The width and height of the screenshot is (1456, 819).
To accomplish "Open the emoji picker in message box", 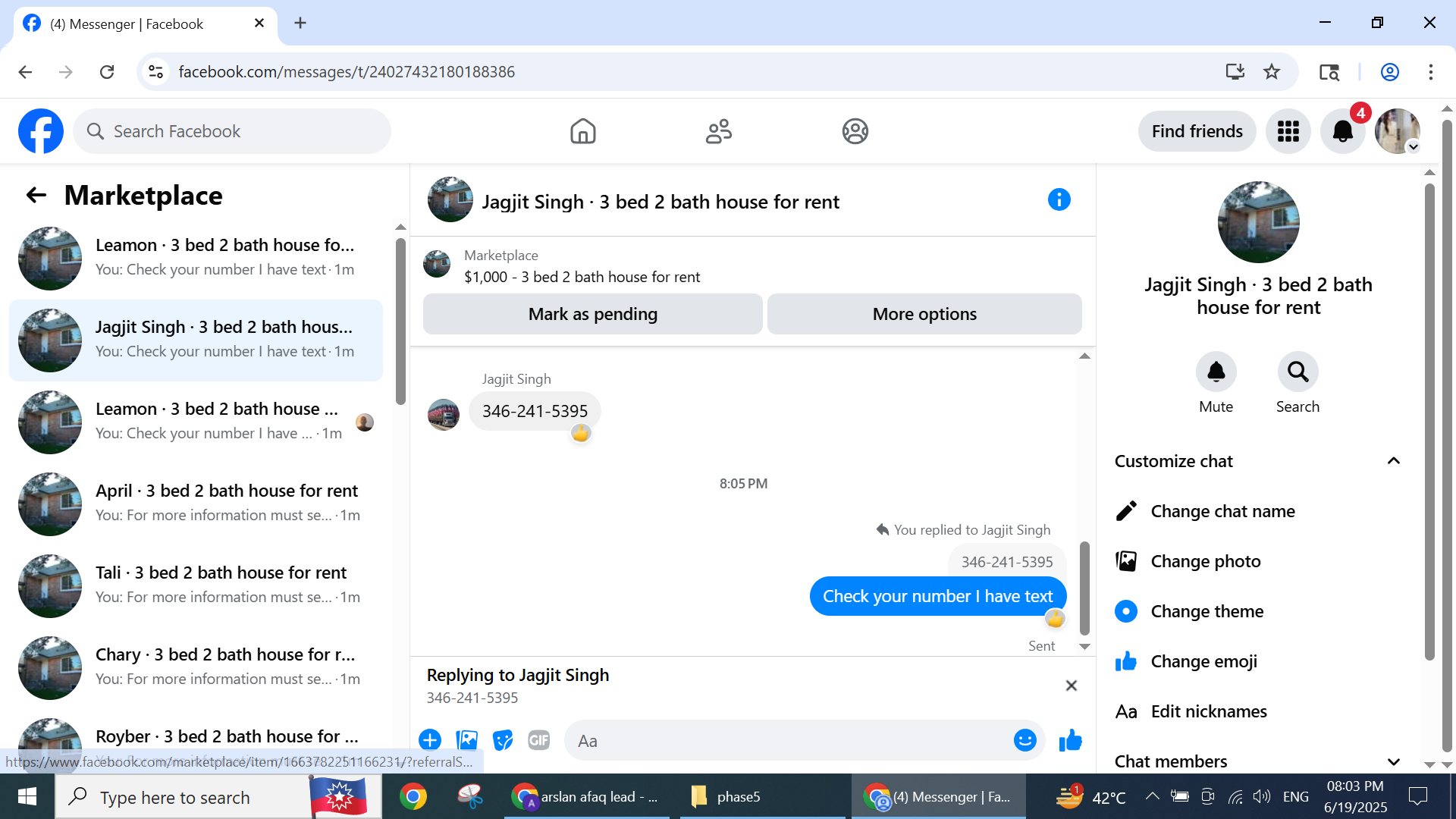I will coord(1025,740).
